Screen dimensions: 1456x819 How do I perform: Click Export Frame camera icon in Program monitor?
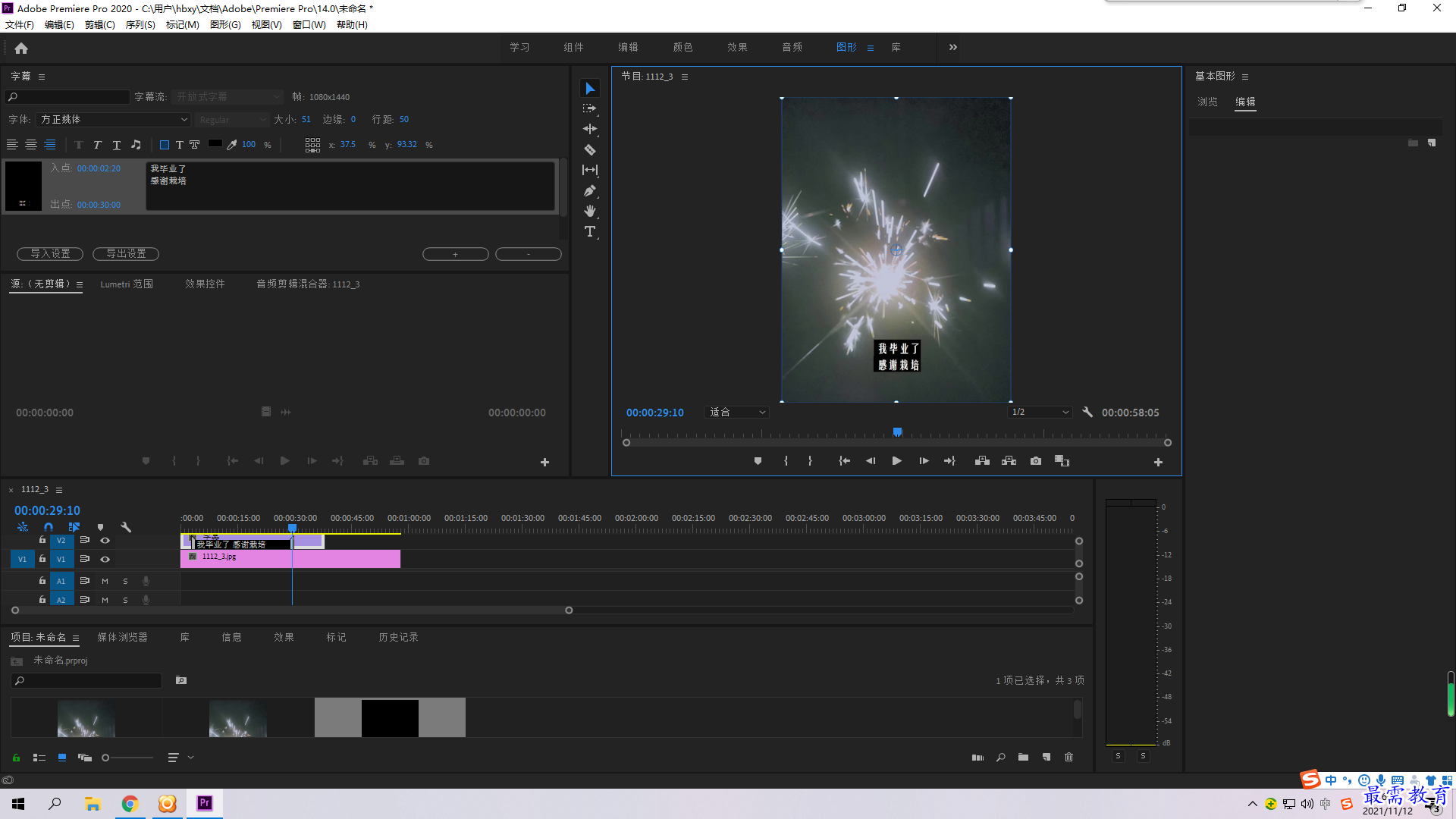pyautogui.click(x=1036, y=461)
